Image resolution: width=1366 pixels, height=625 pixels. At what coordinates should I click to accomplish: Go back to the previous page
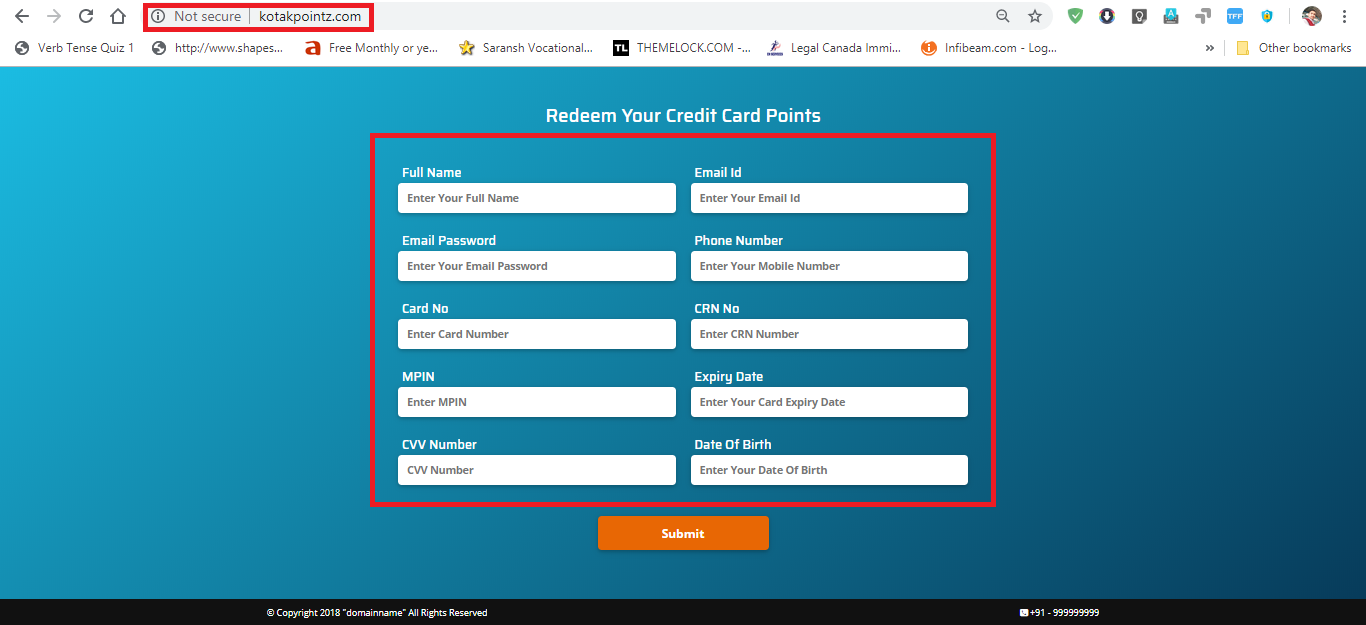point(22,16)
